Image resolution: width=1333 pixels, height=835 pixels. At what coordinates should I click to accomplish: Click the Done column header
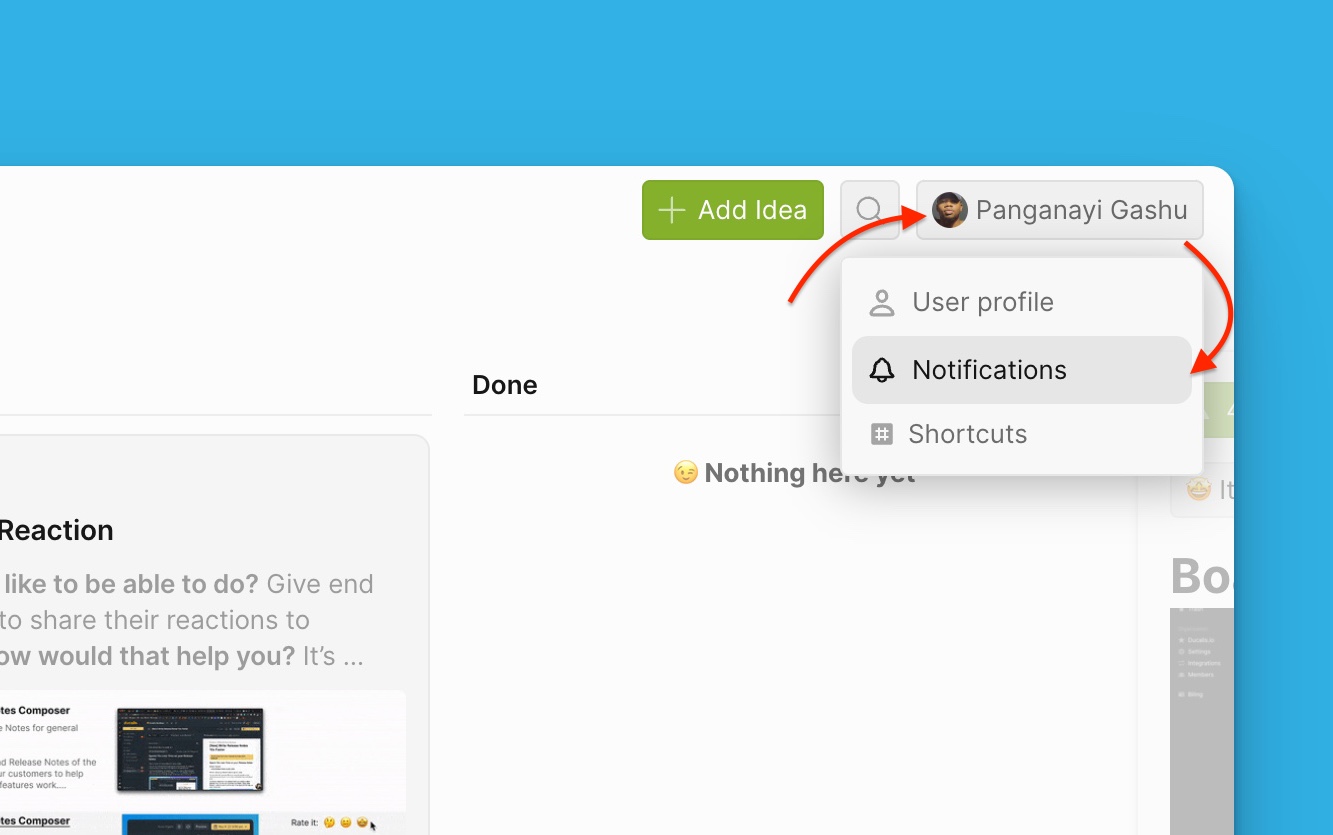[505, 385]
